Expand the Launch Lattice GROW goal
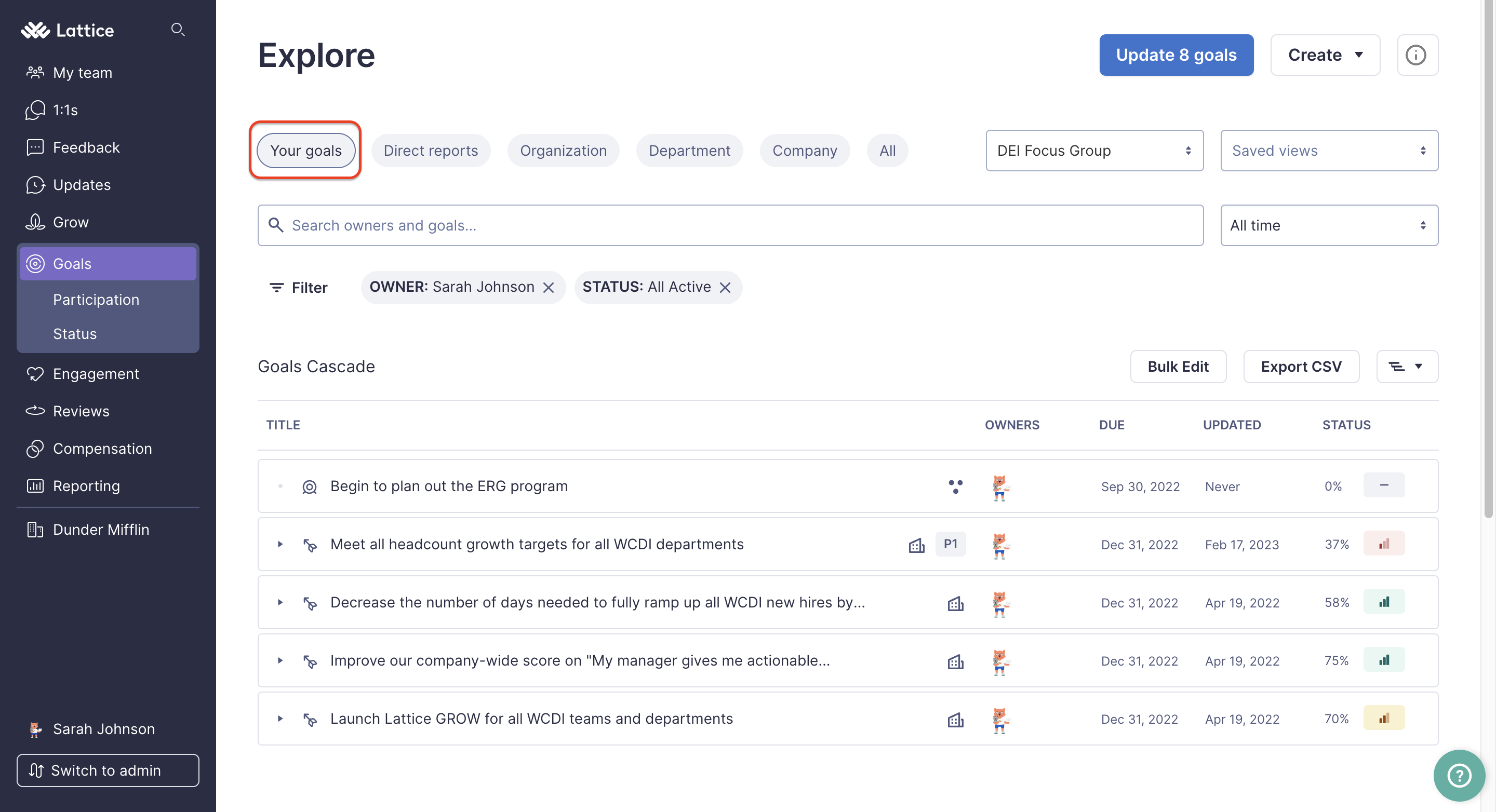The height and width of the screenshot is (812, 1496). (x=280, y=719)
